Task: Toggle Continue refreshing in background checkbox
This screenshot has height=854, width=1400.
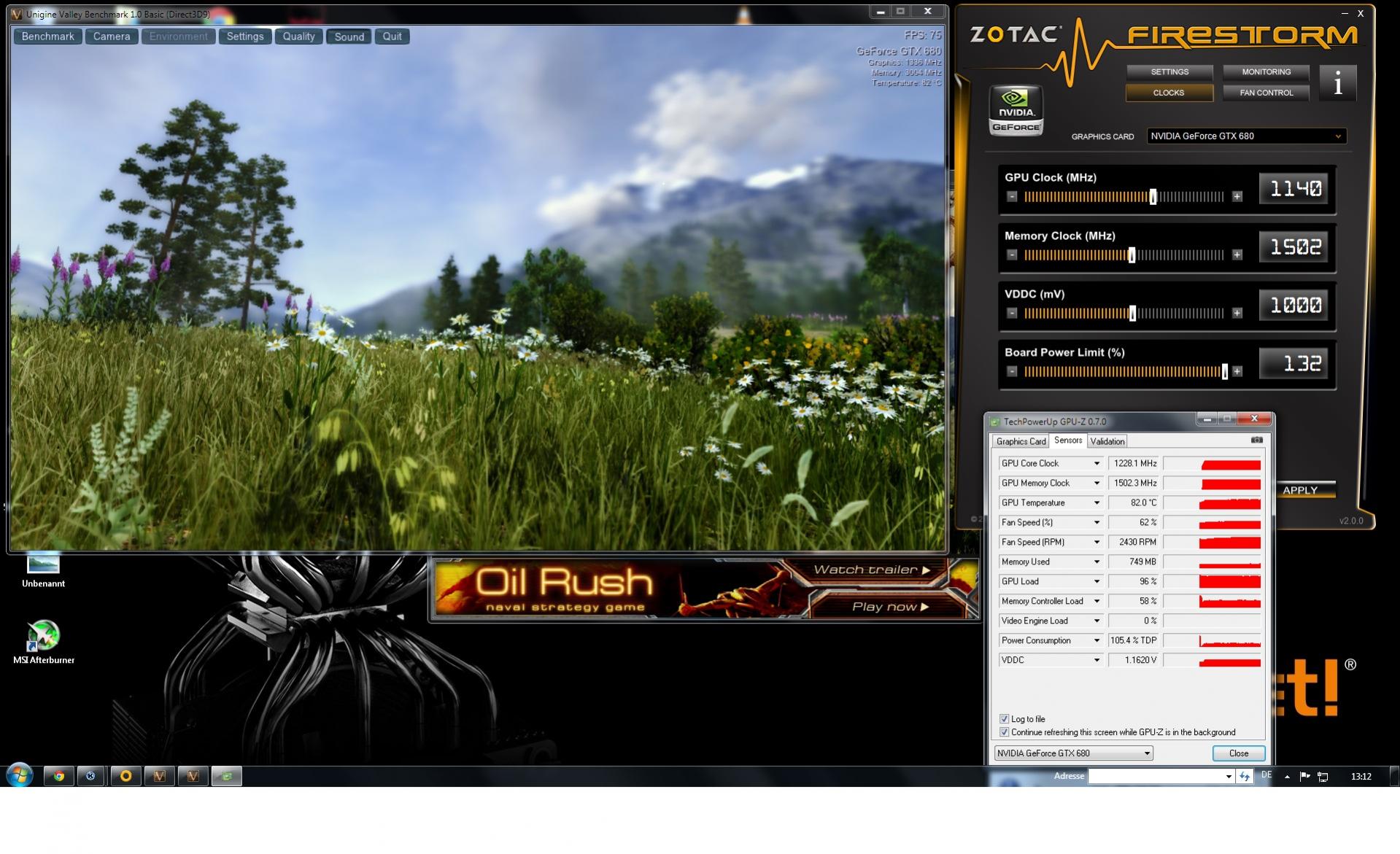Action: pos(1004,732)
